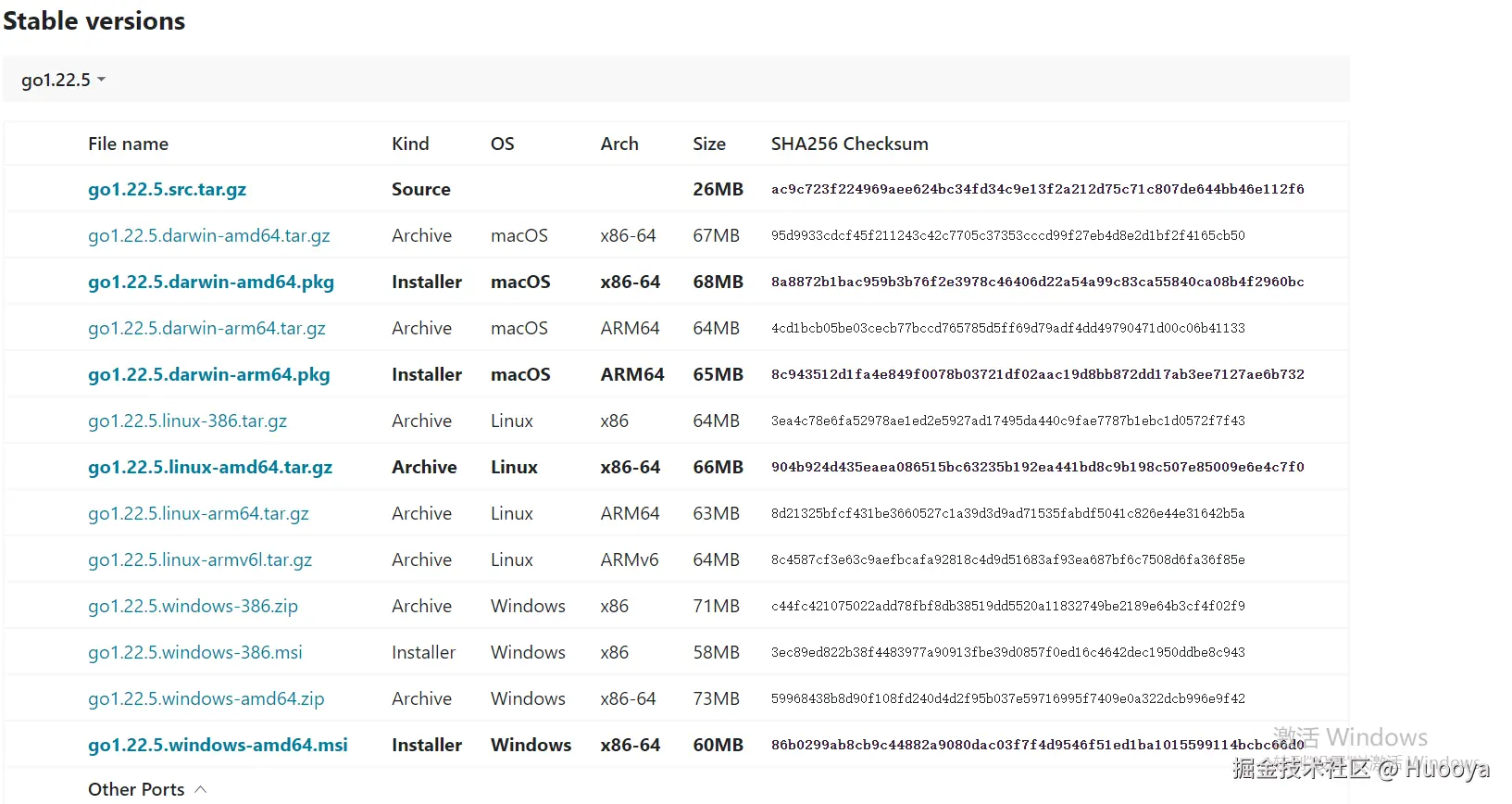Viewport: 1512px width, 804px height.
Task: Download go1.22.5.windows-386.msi installer
Action: coord(194,652)
